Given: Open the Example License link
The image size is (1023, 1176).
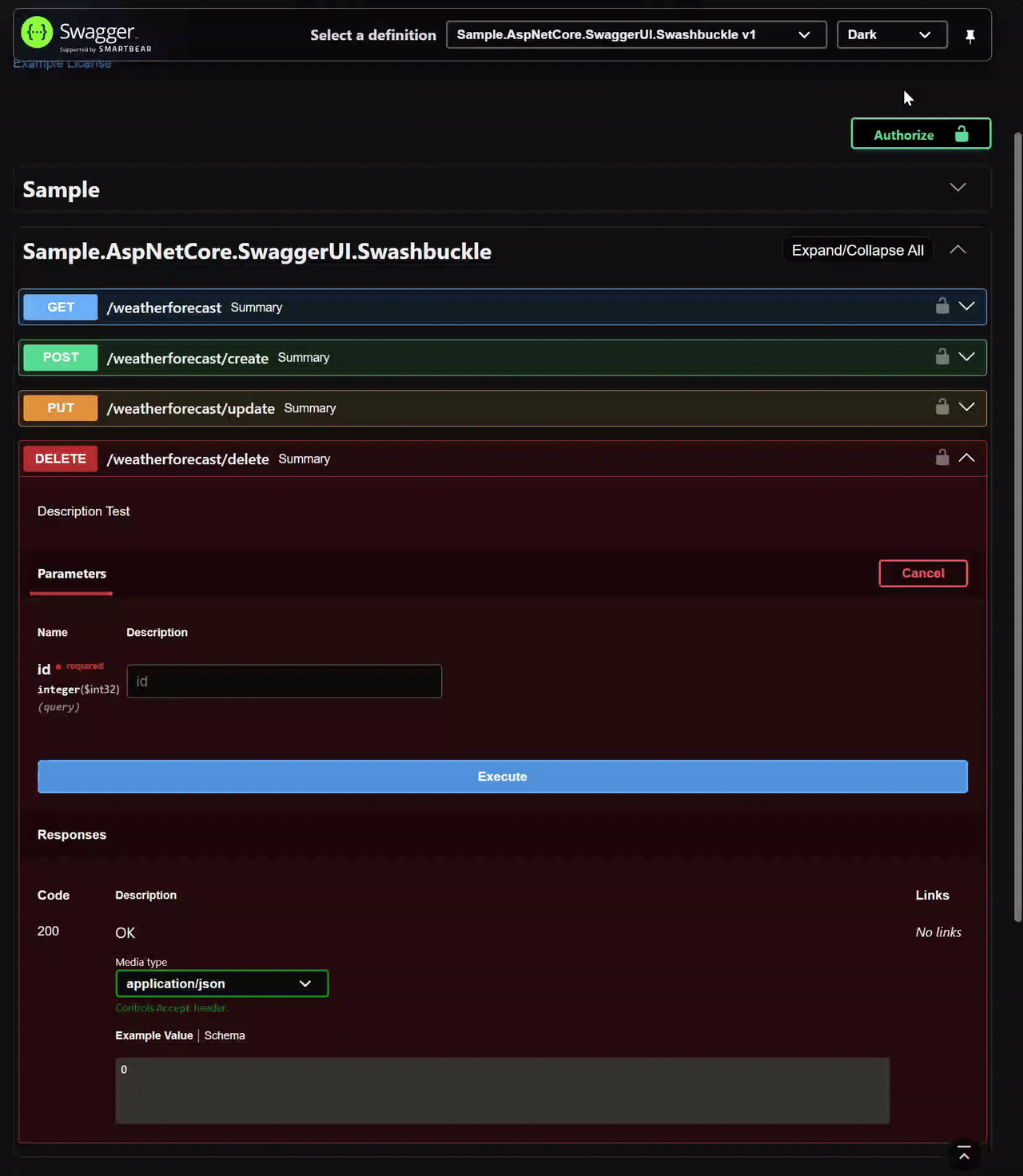Looking at the screenshot, I should (62, 64).
